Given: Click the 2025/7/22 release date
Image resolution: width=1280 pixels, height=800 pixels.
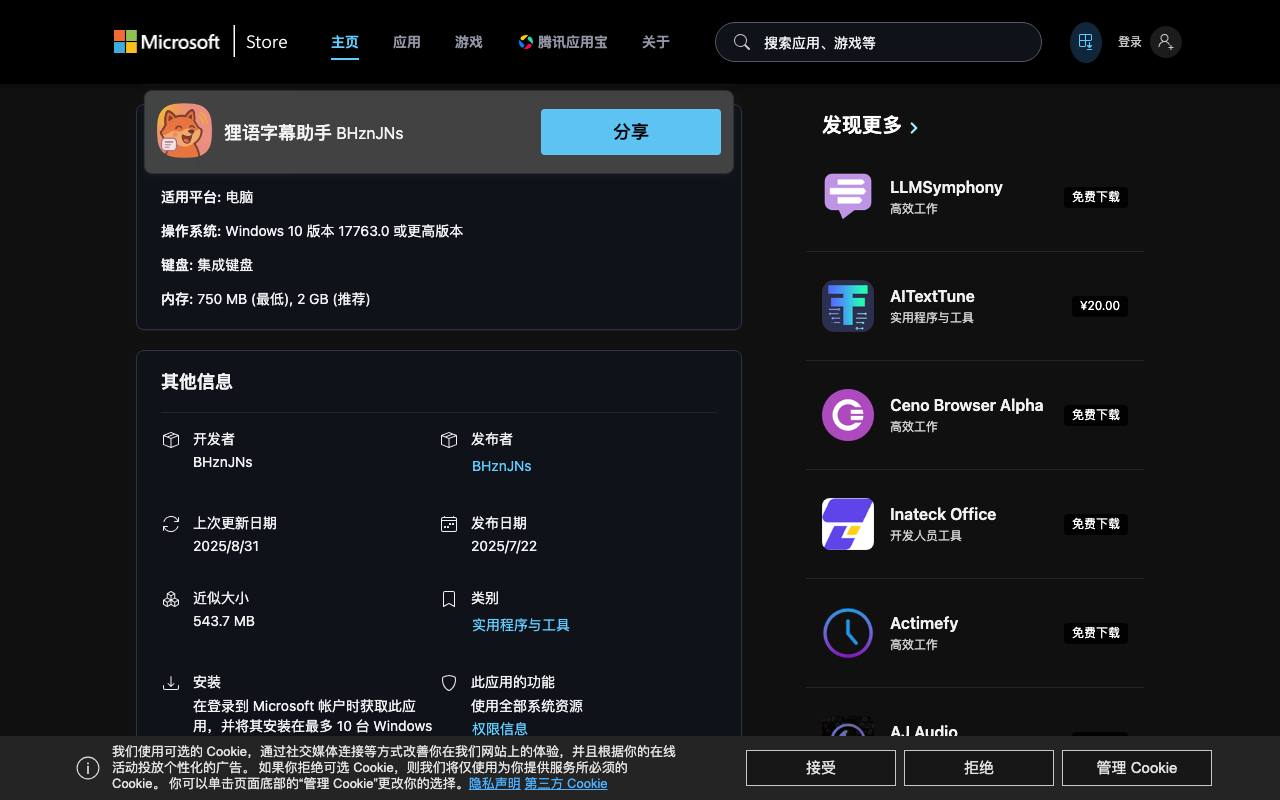Looking at the screenshot, I should pos(504,546).
